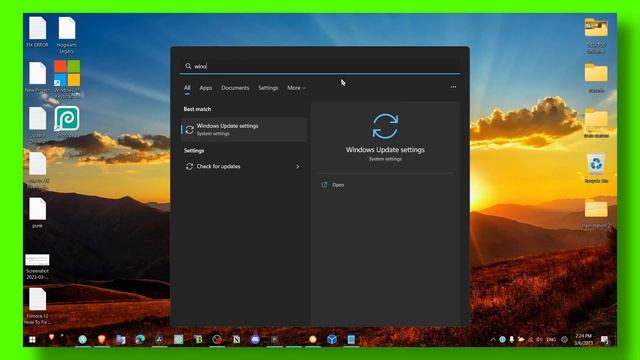Open the Windows Start button
Screen dimensions: 640x360
point(32,340)
